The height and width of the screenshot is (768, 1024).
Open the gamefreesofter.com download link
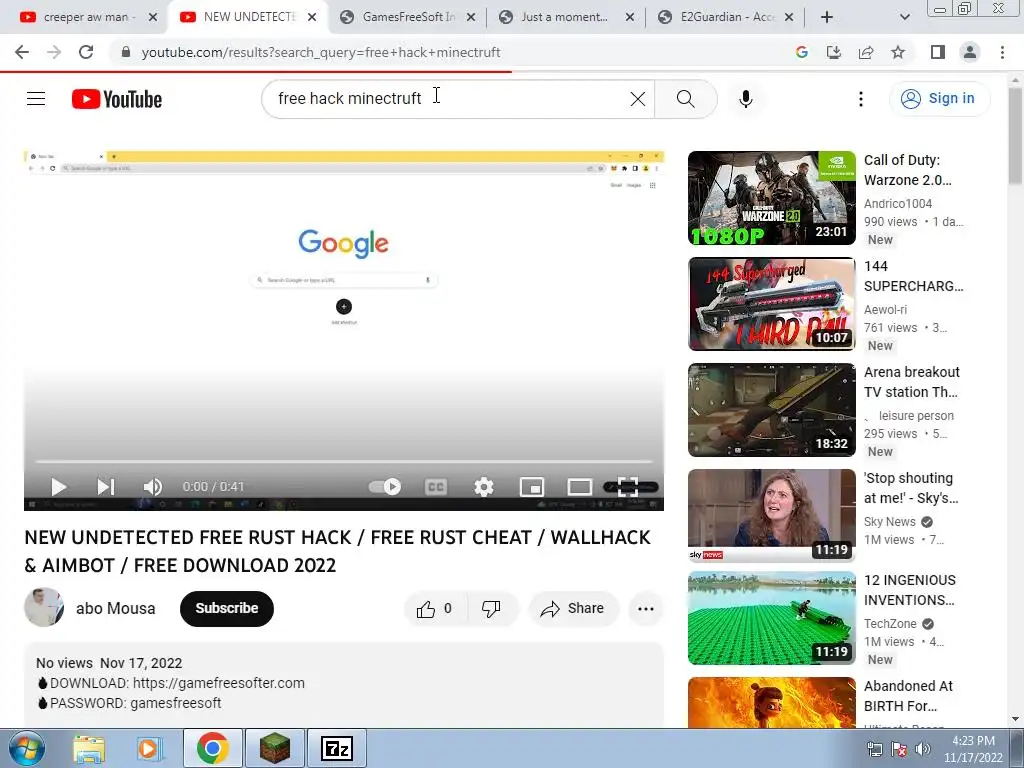click(x=219, y=683)
